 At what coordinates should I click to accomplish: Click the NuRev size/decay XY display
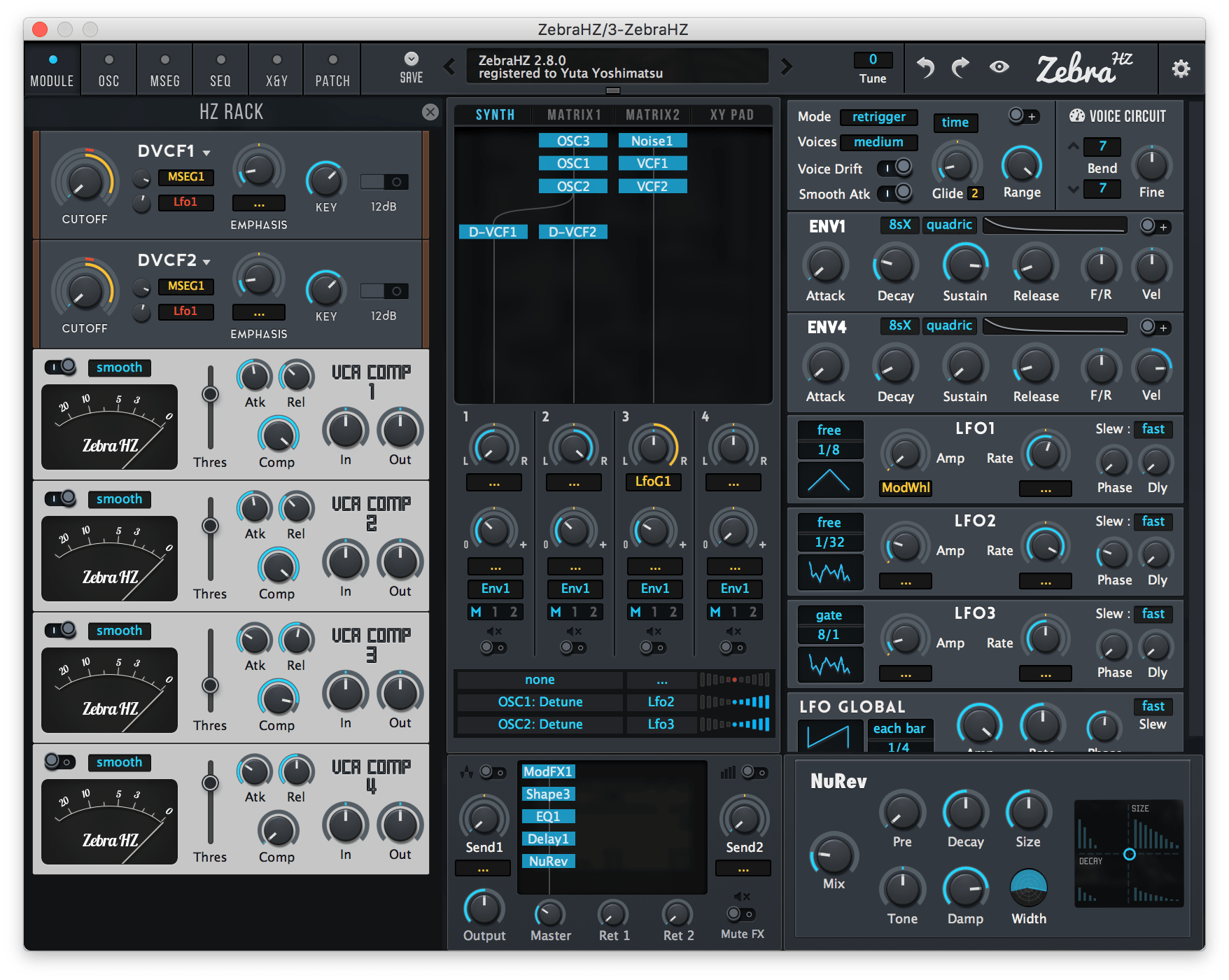[x=1129, y=854]
